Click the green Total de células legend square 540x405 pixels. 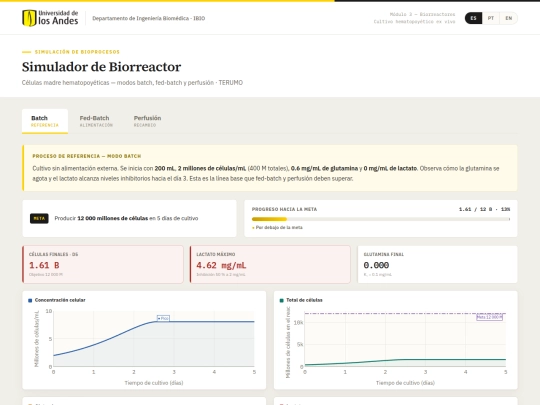[x=281, y=300]
